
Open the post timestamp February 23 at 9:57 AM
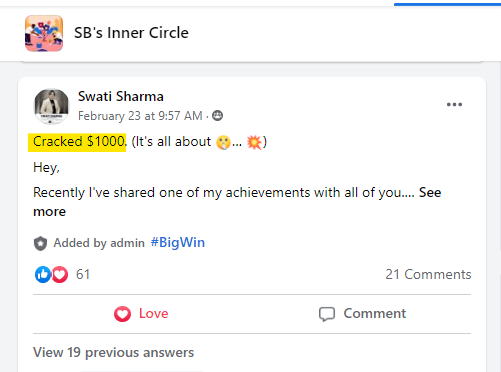pos(140,116)
